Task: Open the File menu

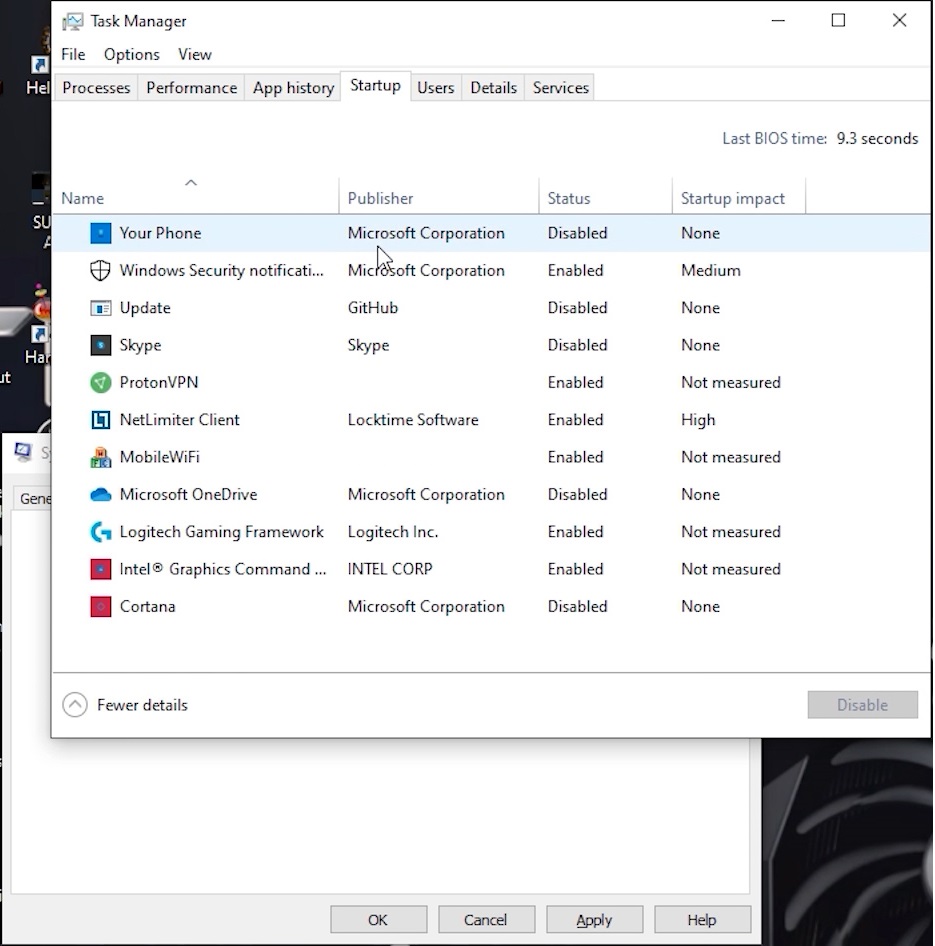Action: pos(73,54)
